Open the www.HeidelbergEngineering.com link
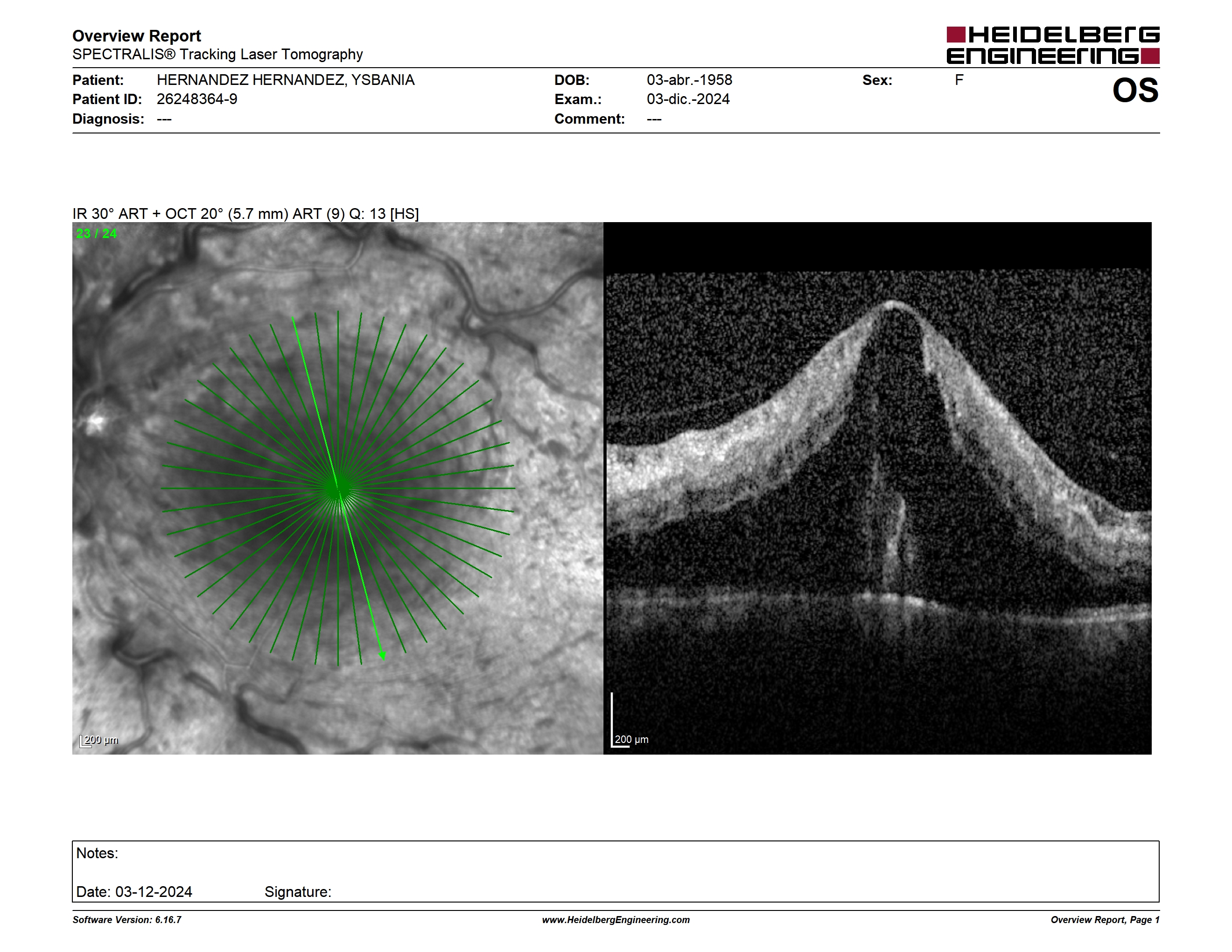Image resolution: width=1232 pixels, height=952 pixels. tap(616, 920)
